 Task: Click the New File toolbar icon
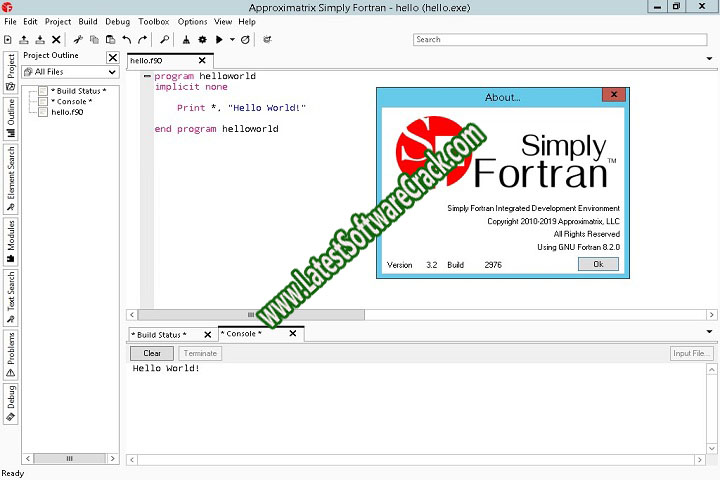8,39
